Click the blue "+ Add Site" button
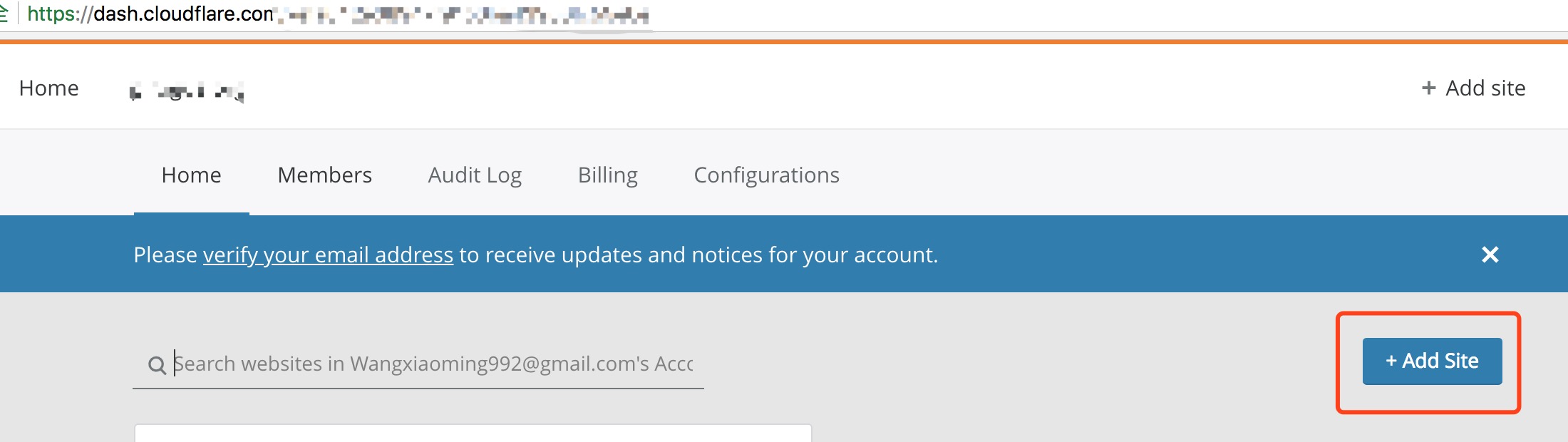This screenshot has width=1568, height=442. coord(1432,361)
